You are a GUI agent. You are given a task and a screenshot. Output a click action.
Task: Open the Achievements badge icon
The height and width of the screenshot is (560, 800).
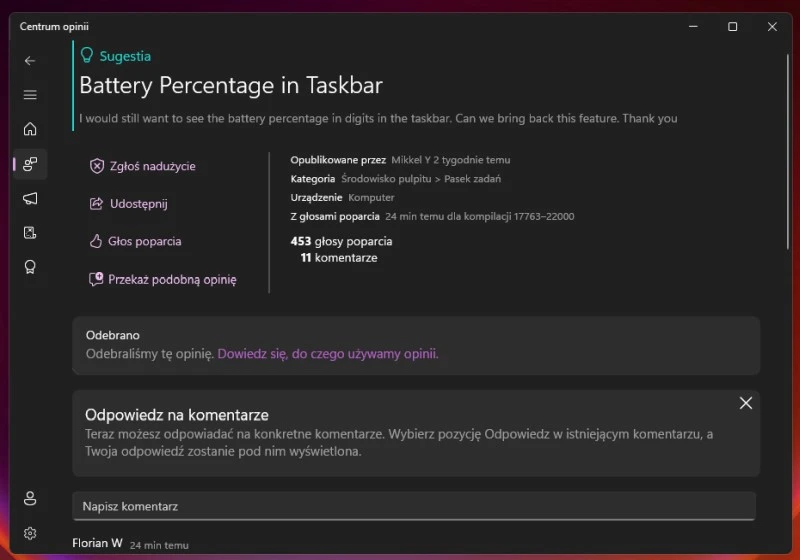30,267
